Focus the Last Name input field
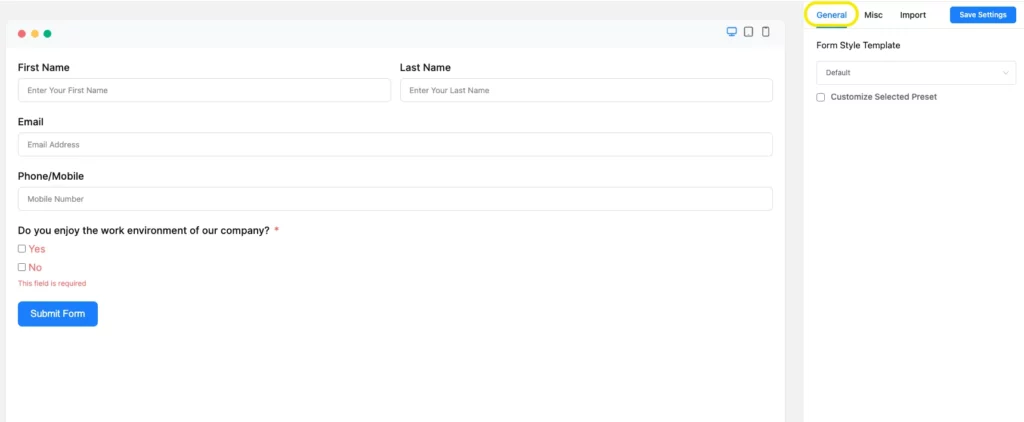This screenshot has width=1024, height=422. pyautogui.click(x=586, y=90)
